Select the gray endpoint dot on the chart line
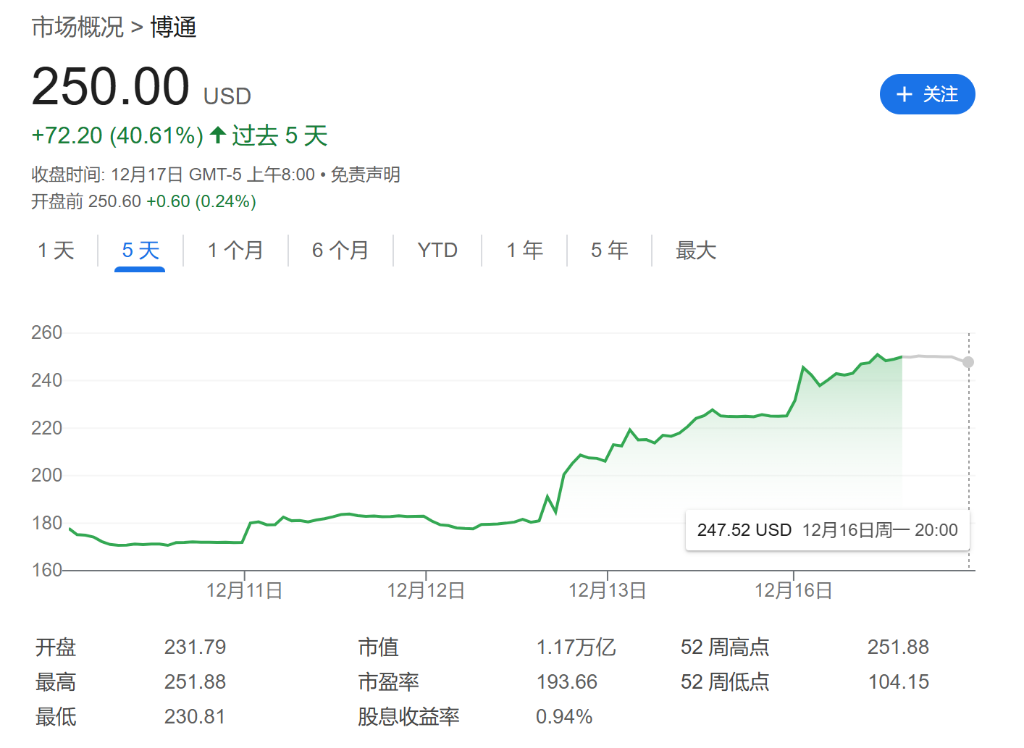 point(967,363)
